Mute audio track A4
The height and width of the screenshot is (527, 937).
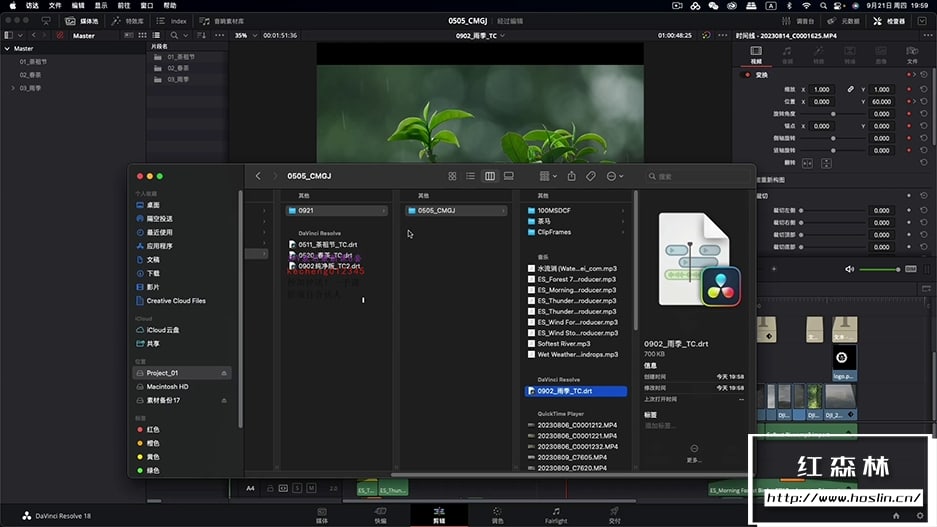(312, 488)
